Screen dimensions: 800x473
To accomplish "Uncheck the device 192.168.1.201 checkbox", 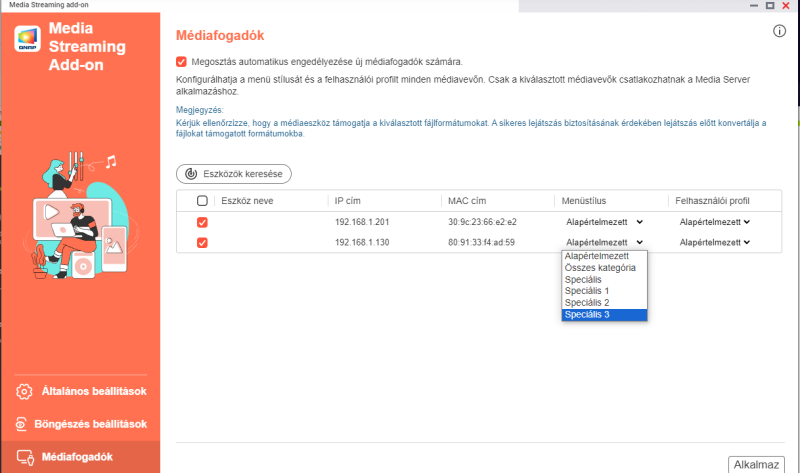I will pyautogui.click(x=202, y=222).
